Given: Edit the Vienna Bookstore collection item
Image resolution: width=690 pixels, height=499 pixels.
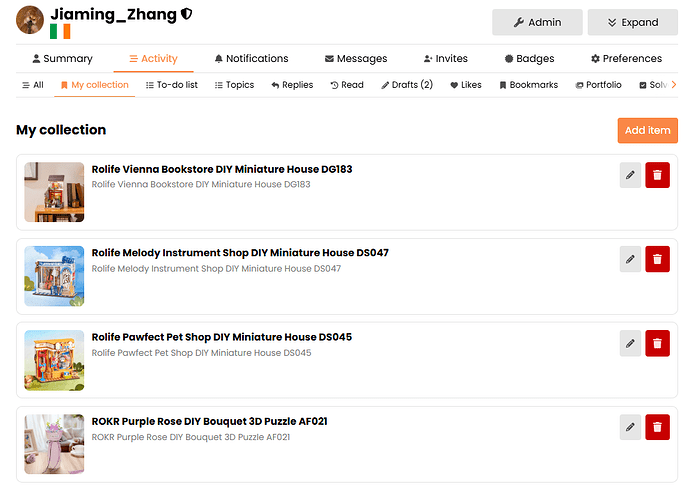Looking at the screenshot, I should pos(630,175).
